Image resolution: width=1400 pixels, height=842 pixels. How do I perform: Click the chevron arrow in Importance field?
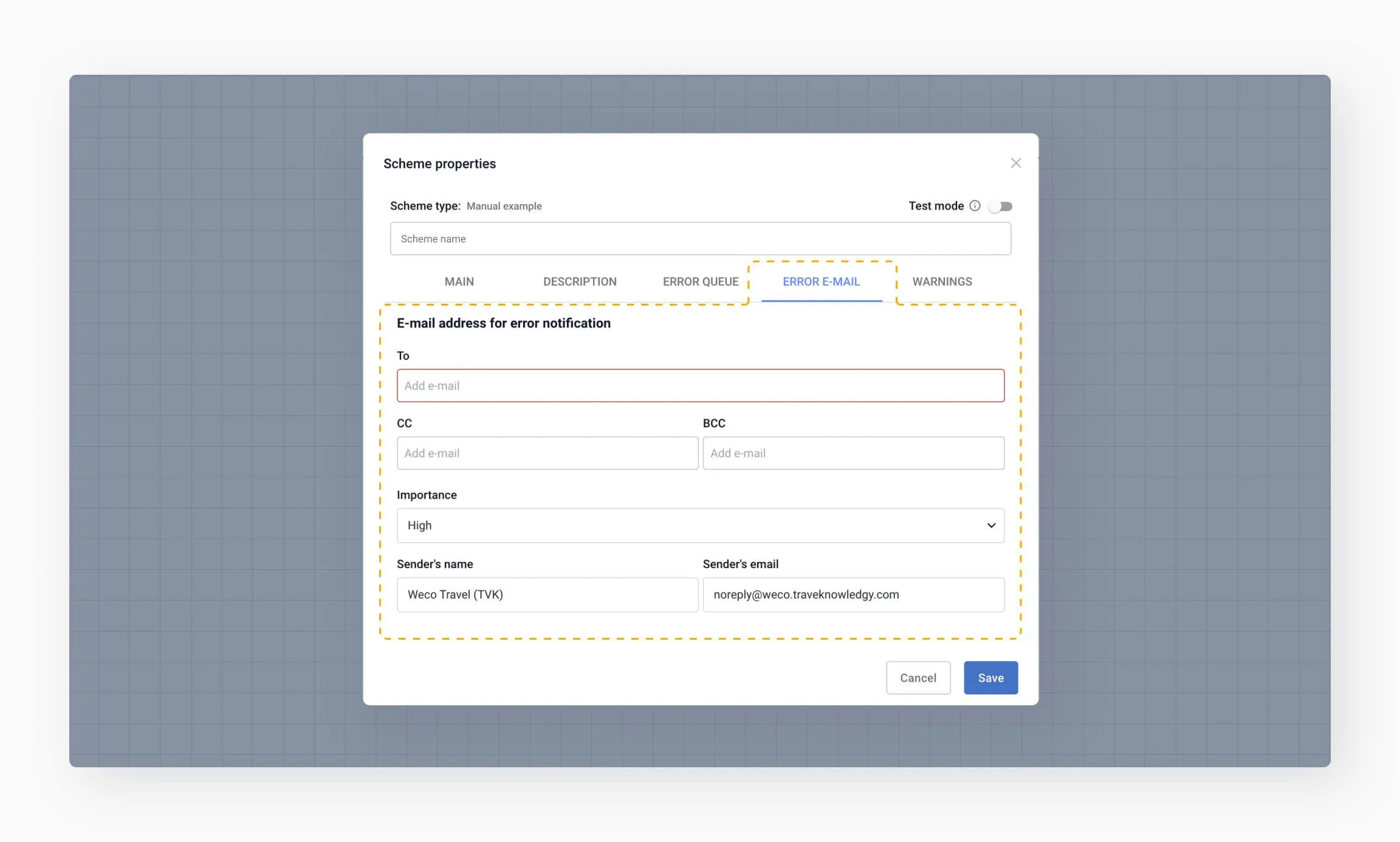[x=991, y=525]
